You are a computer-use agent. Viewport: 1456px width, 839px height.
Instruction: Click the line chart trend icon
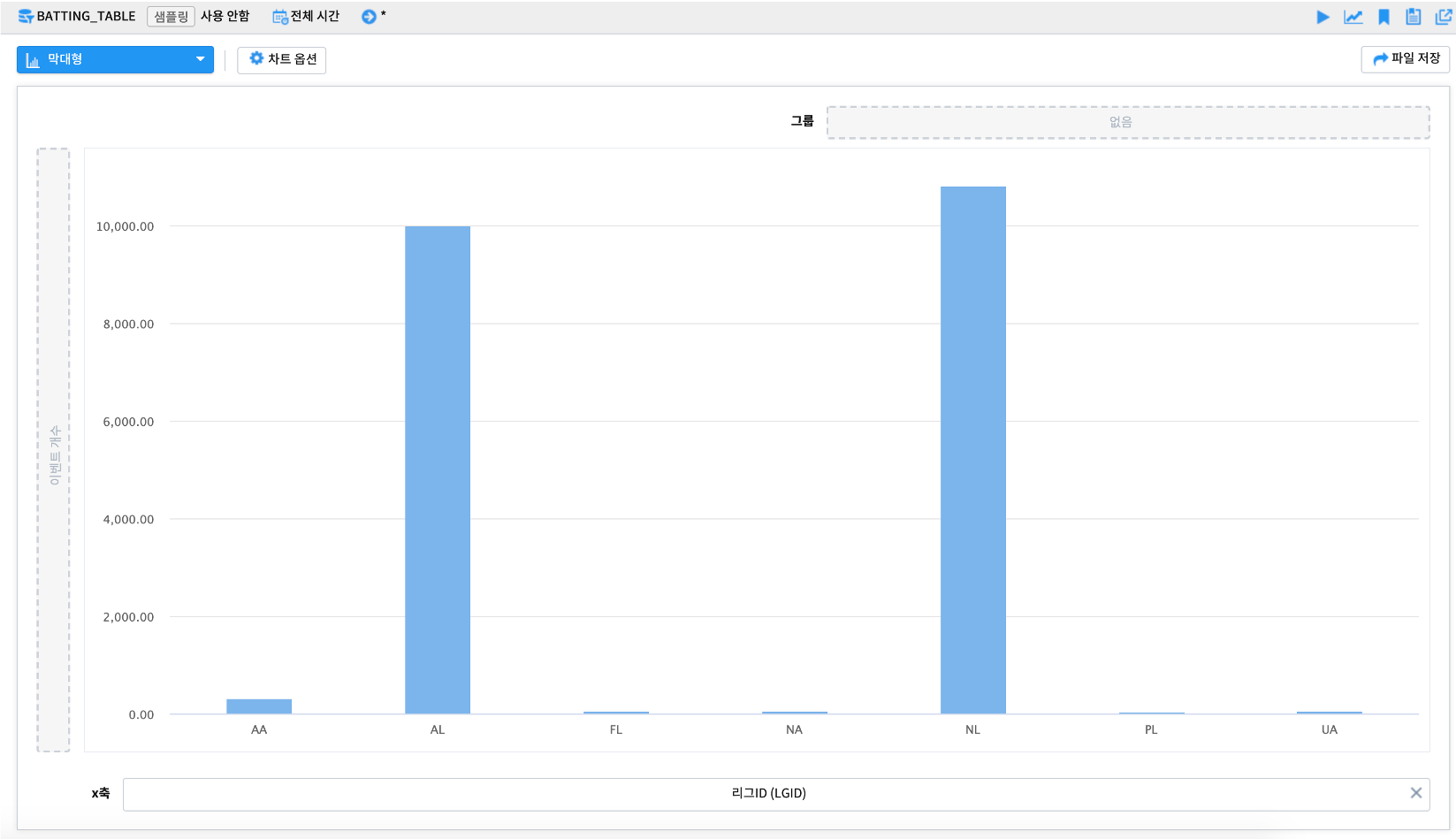click(1353, 17)
